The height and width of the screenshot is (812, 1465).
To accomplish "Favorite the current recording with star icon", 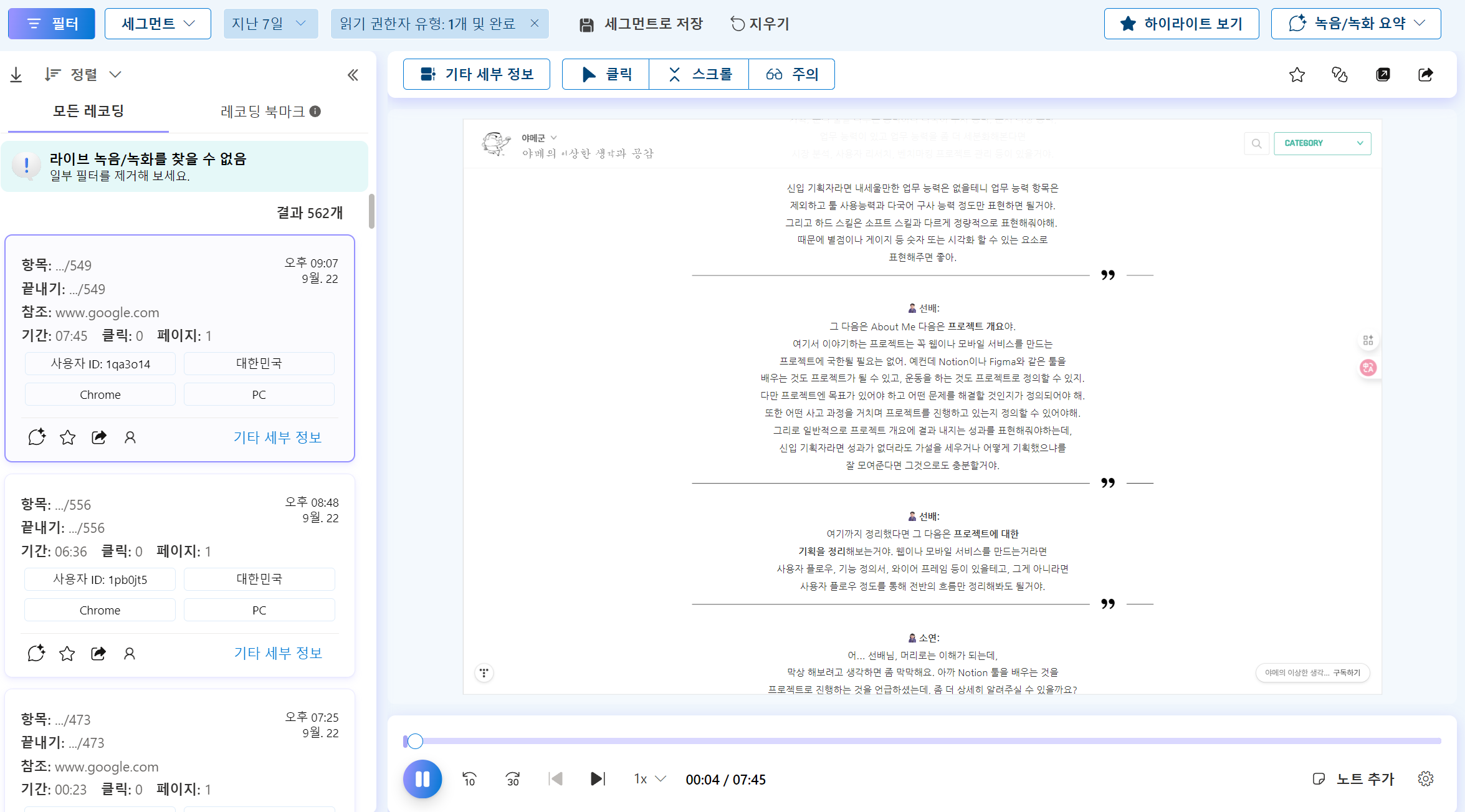I will coord(1297,75).
